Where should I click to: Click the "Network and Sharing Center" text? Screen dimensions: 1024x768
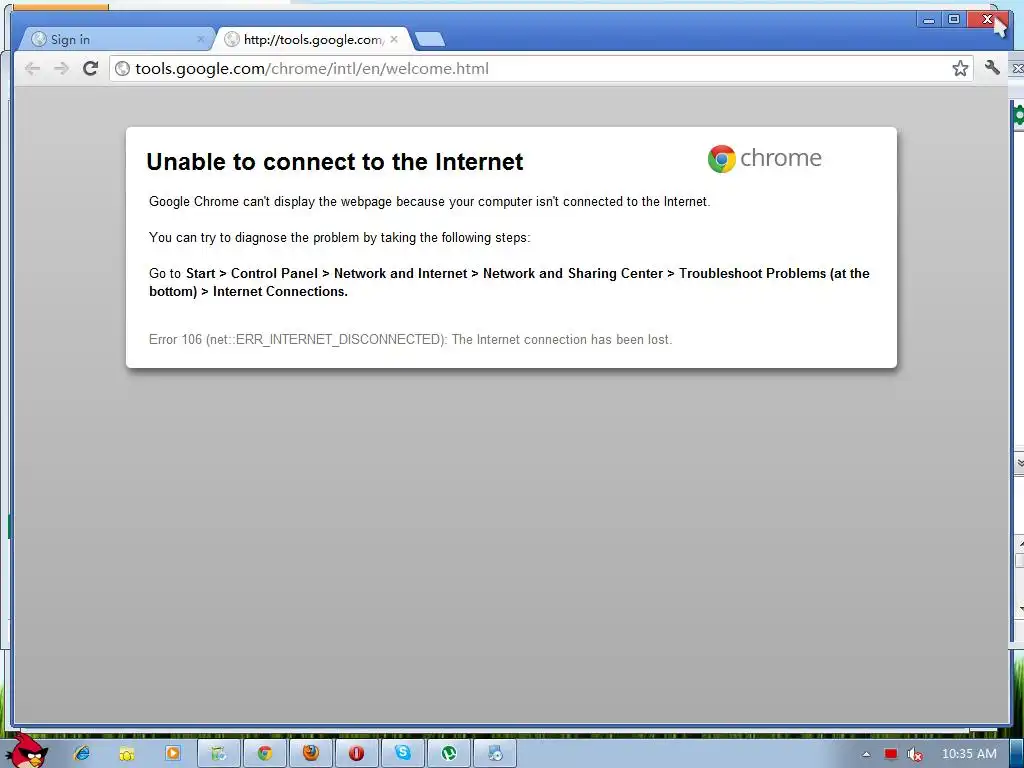pos(573,274)
